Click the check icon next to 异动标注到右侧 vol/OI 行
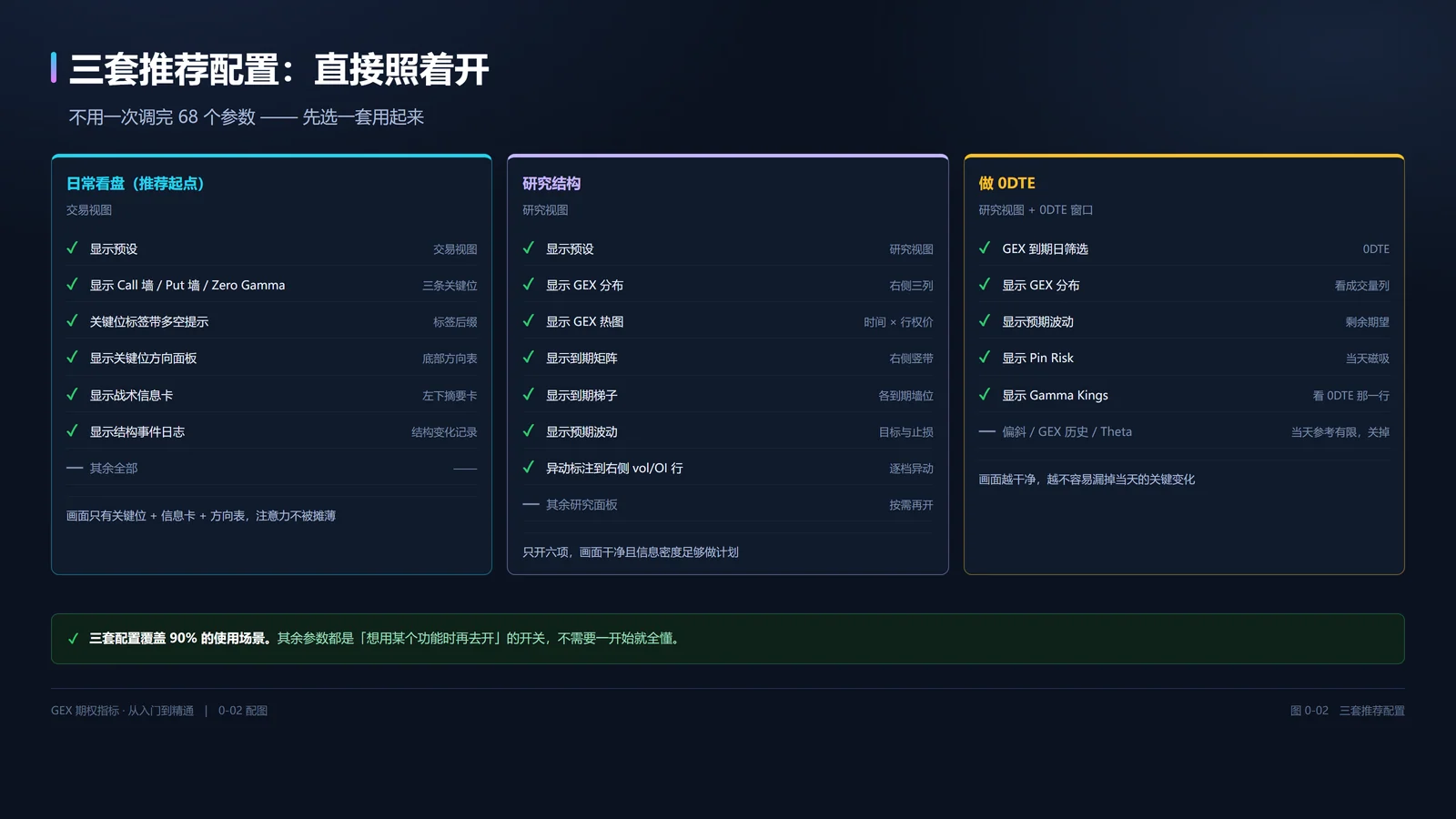1456x819 pixels. point(529,468)
